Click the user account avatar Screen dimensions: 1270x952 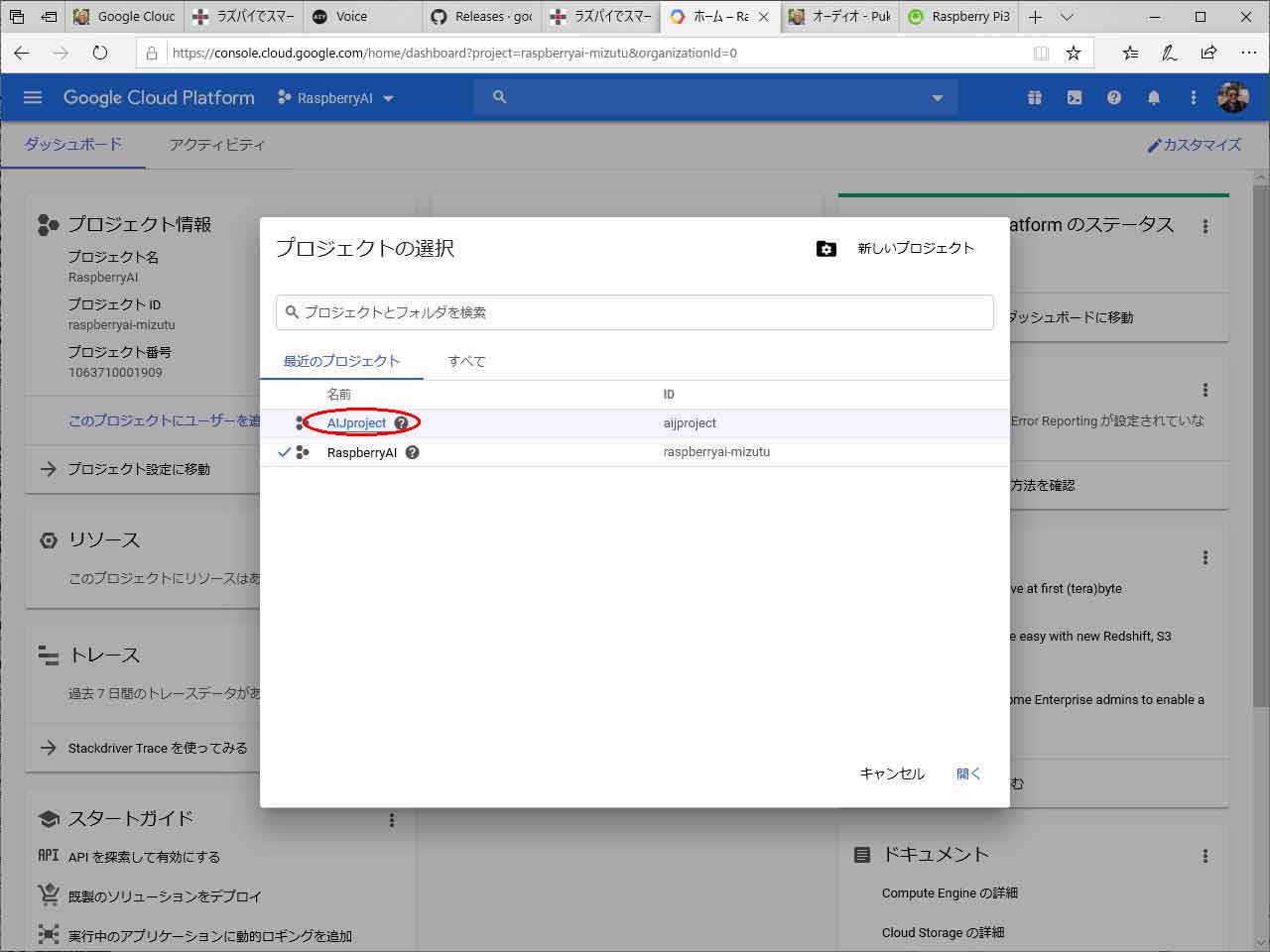[x=1233, y=97]
